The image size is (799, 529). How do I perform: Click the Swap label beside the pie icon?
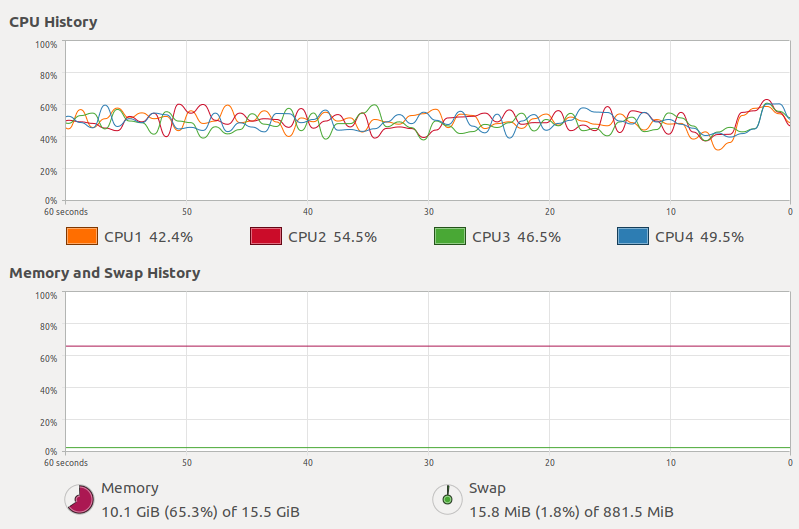[487, 488]
